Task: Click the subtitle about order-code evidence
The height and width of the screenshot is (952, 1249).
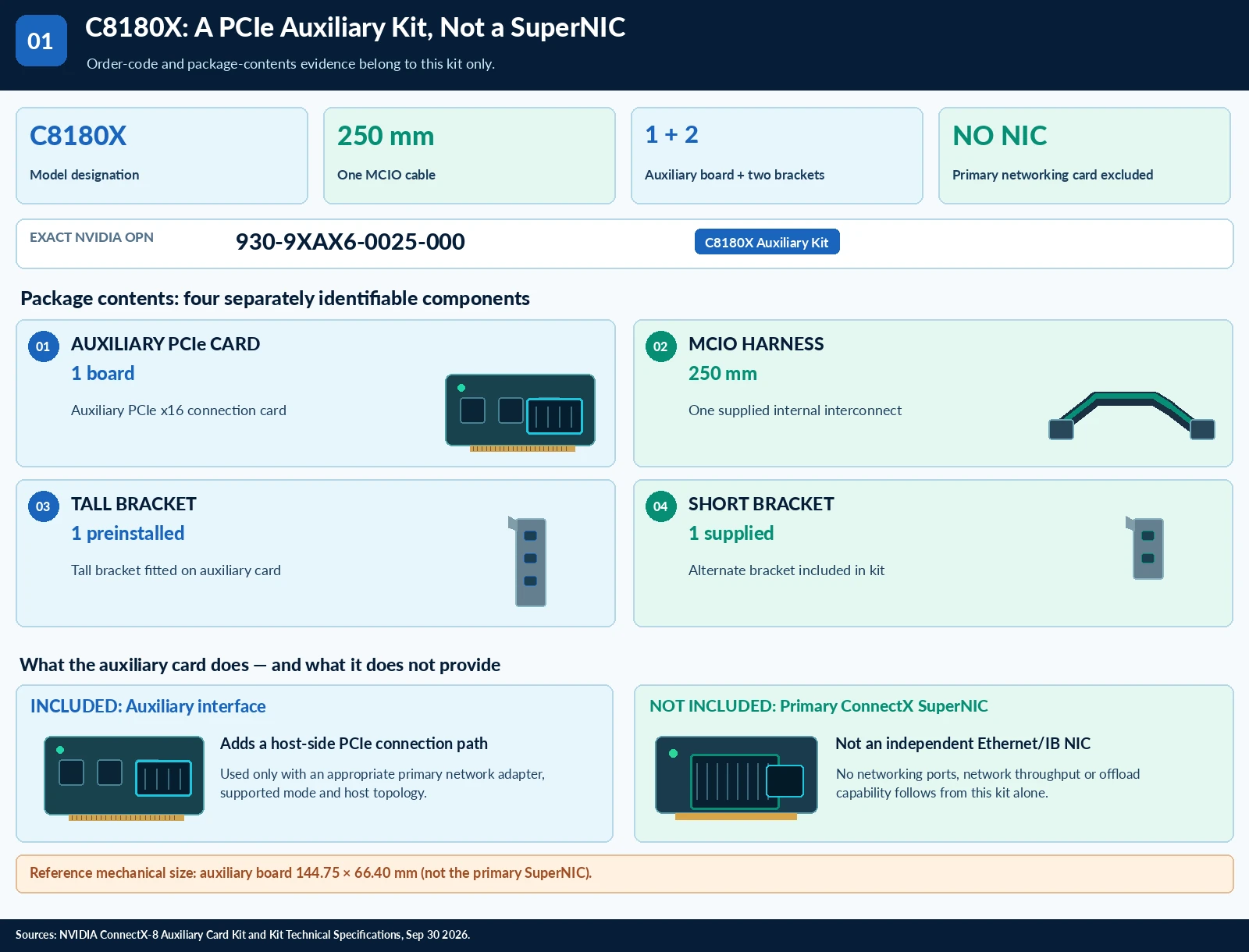Action: coord(290,64)
